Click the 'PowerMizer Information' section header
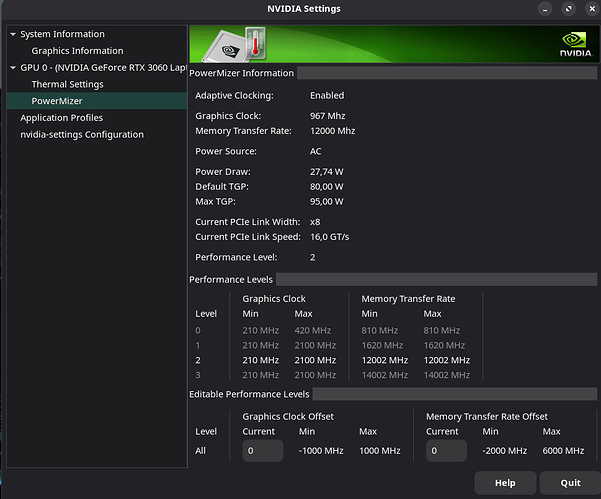Viewport: 601px width, 499px height. pyautogui.click(x=241, y=73)
